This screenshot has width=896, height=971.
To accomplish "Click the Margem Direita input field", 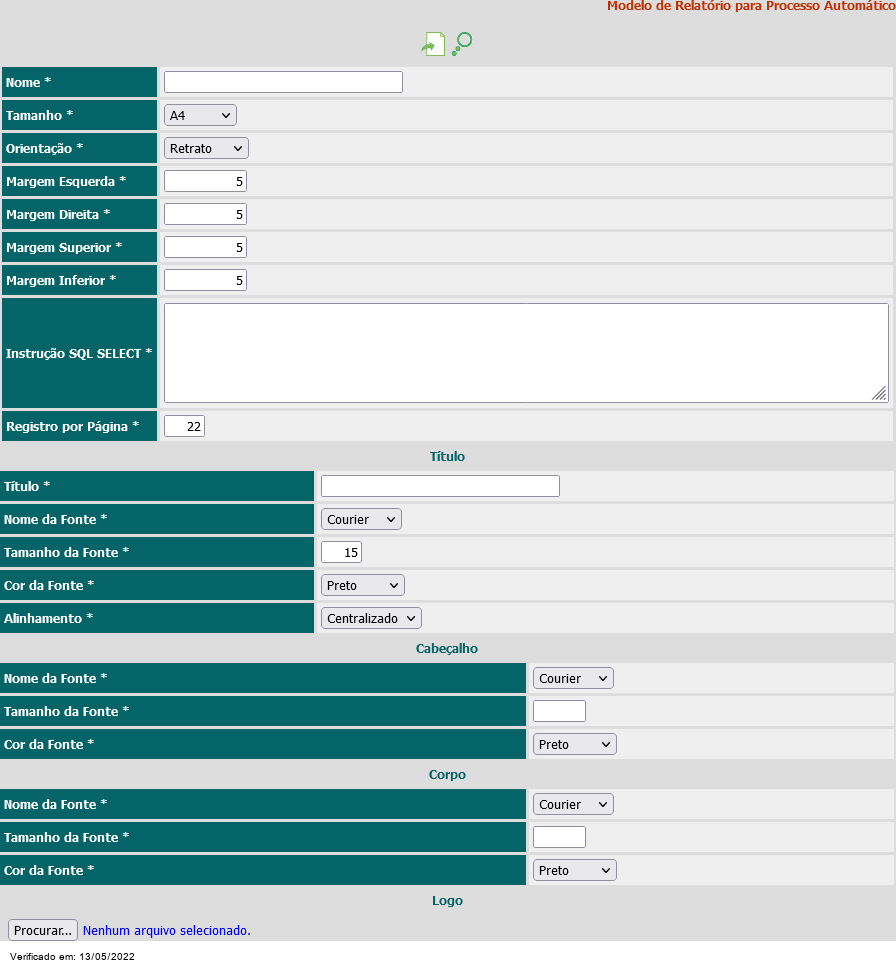I will (205, 214).
